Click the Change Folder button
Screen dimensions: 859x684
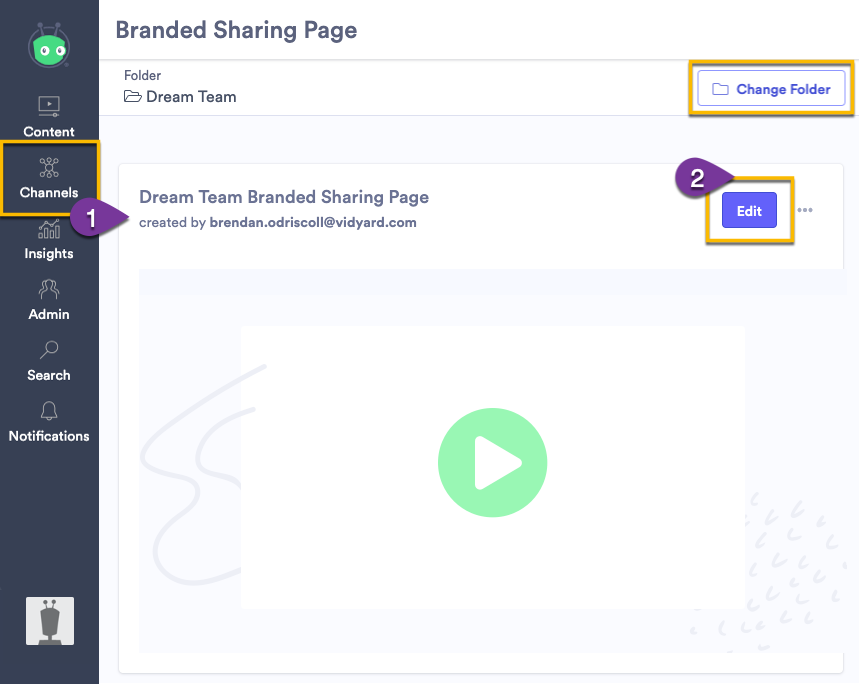point(771,89)
